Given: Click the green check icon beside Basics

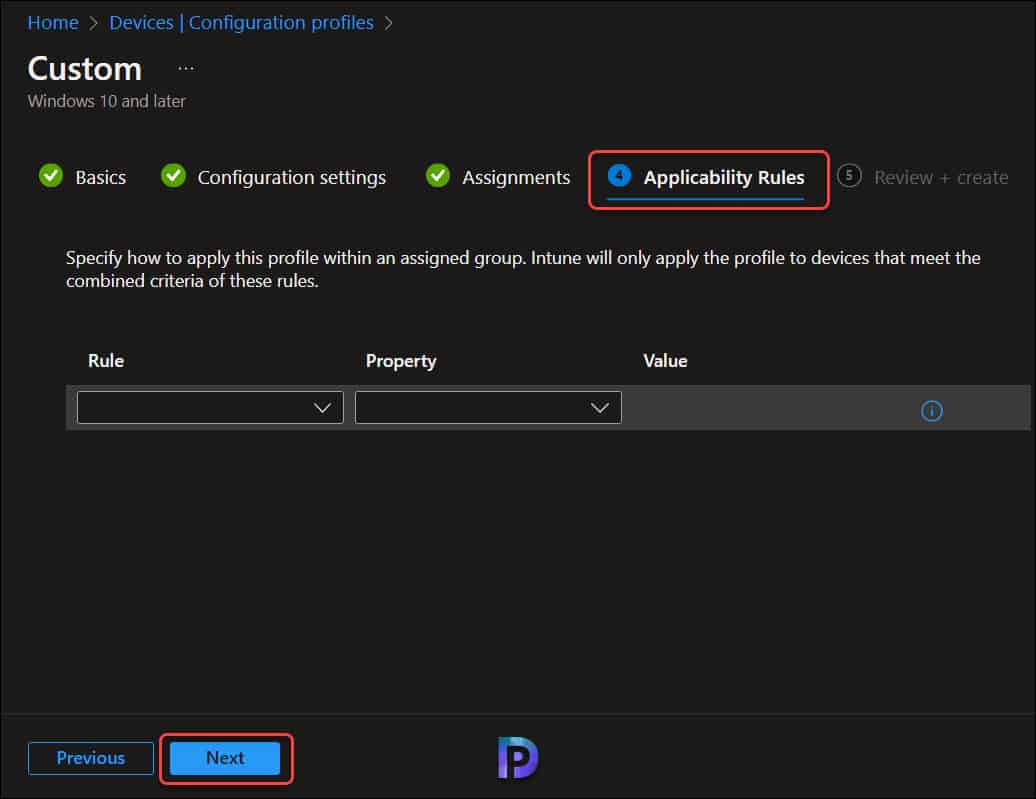Looking at the screenshot, I should (x=51, y=176).
